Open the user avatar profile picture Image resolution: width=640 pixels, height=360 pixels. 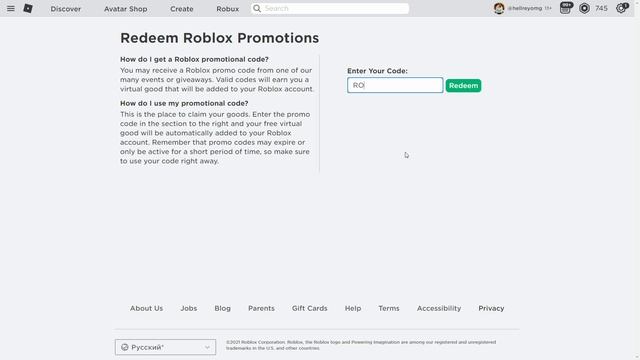pos(499,8)
